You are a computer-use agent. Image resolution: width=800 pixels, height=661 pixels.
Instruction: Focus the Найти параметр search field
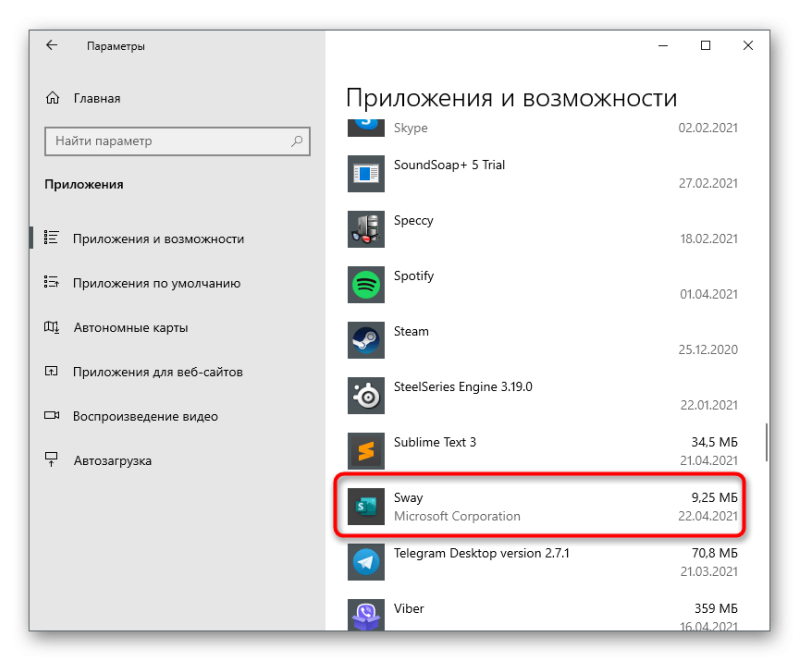(177, 141)
